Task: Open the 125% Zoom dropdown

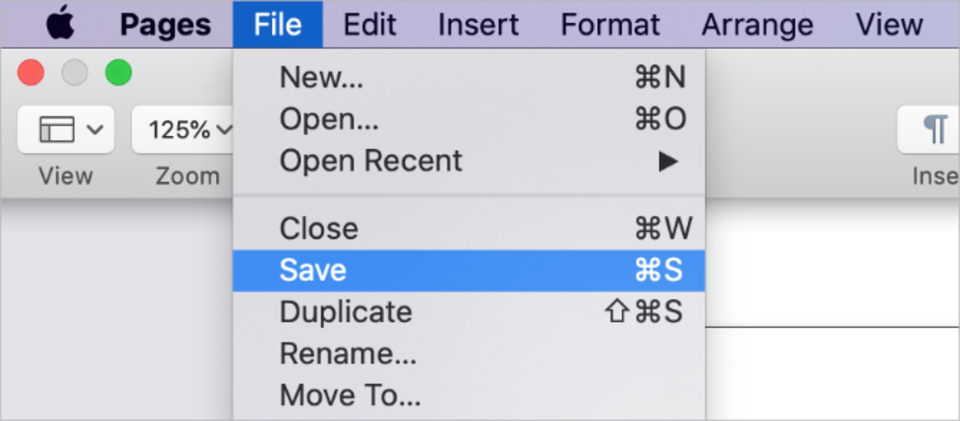Action: tap(184, 130)
